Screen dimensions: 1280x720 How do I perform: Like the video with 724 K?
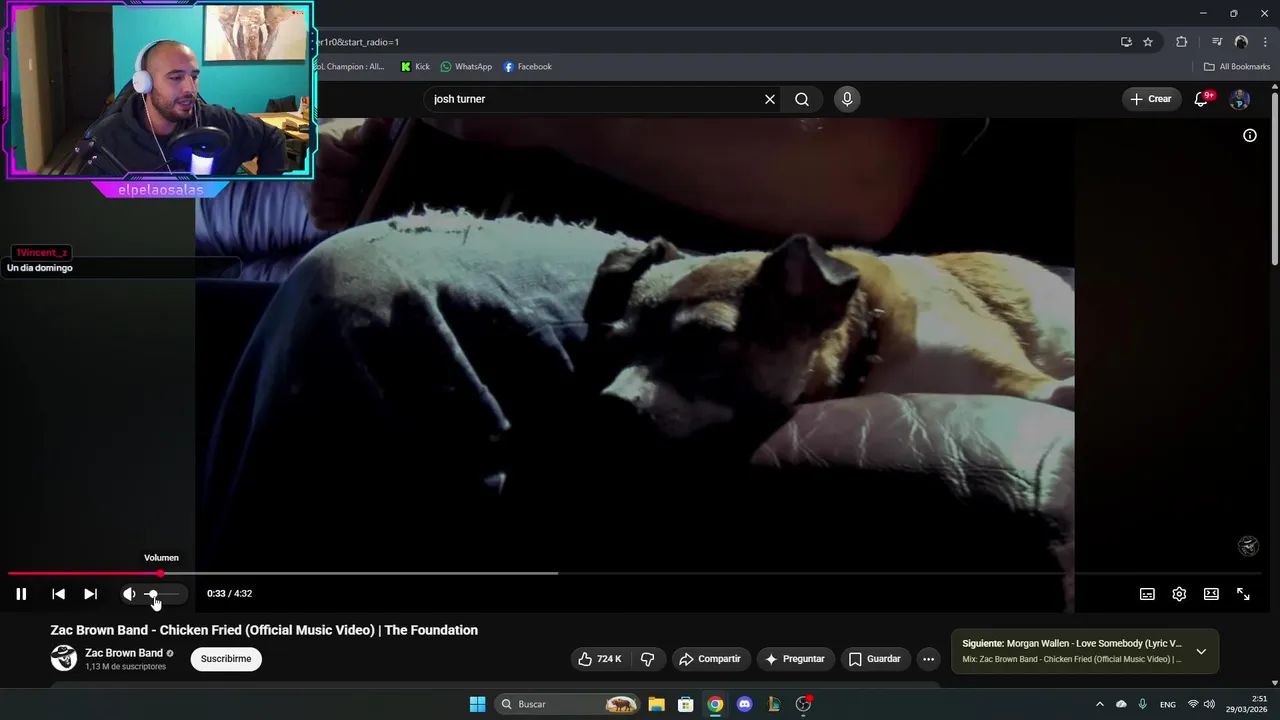pos(600,659)
